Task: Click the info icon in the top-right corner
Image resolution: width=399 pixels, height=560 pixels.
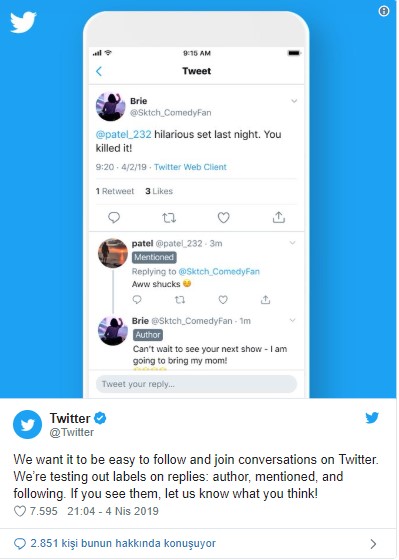Action: click(x=384, y=11)
